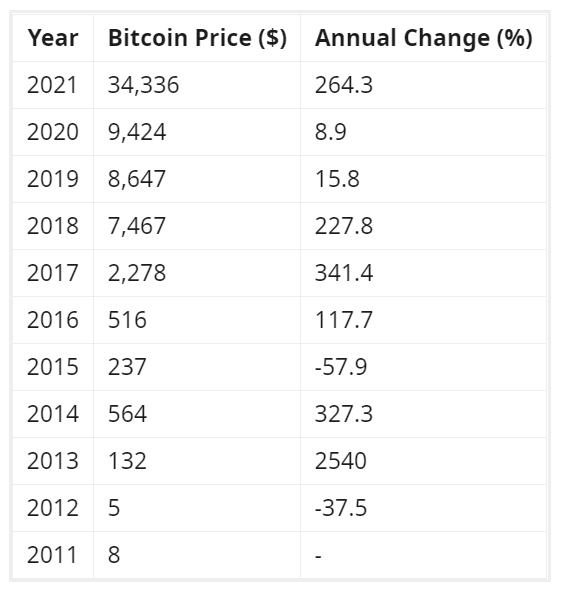Viewport: 564px width, 592px height.
Task: Click the 2020 year cell
Action: click(53, 132)
